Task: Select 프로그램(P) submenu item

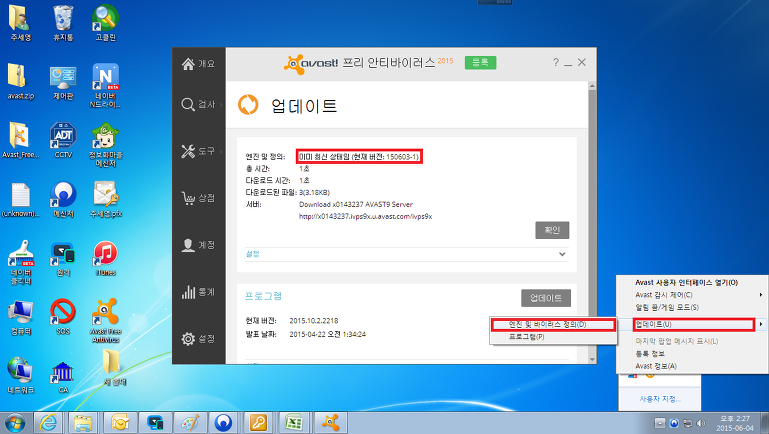Action: 553,337
